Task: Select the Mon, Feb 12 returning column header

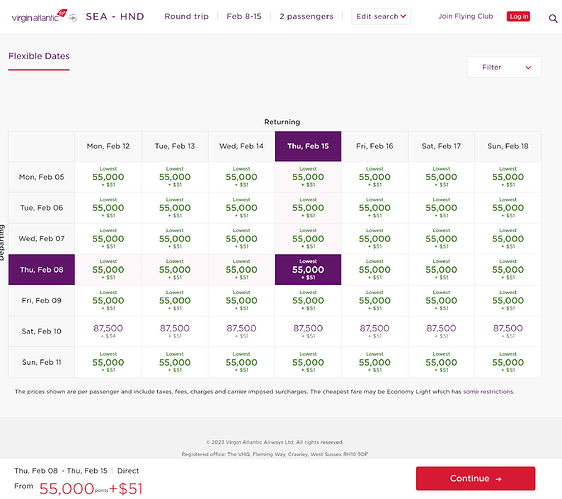Action: [108, 146]
